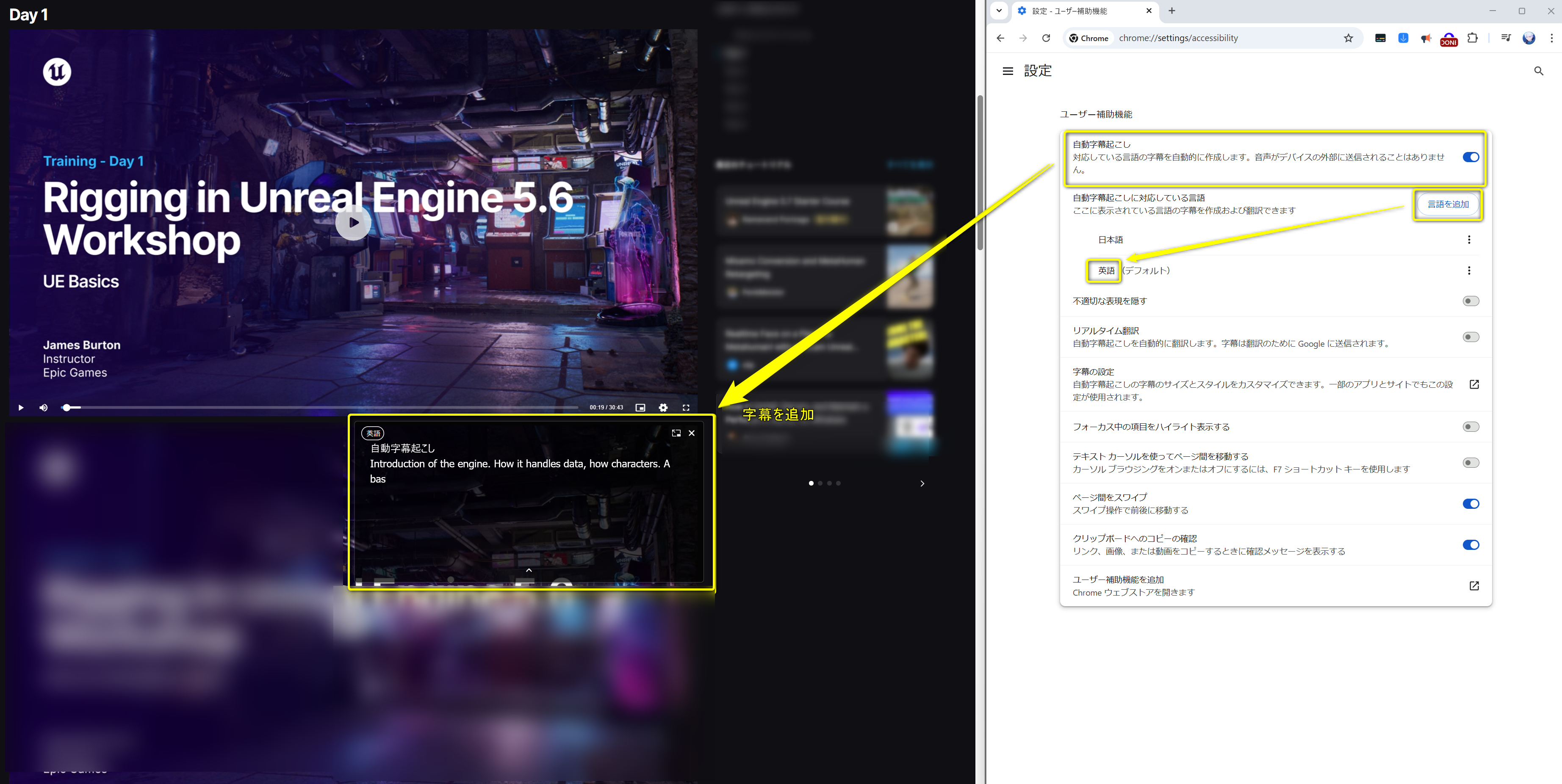
Task: Mute the video player audio
Action: point(43,407)
